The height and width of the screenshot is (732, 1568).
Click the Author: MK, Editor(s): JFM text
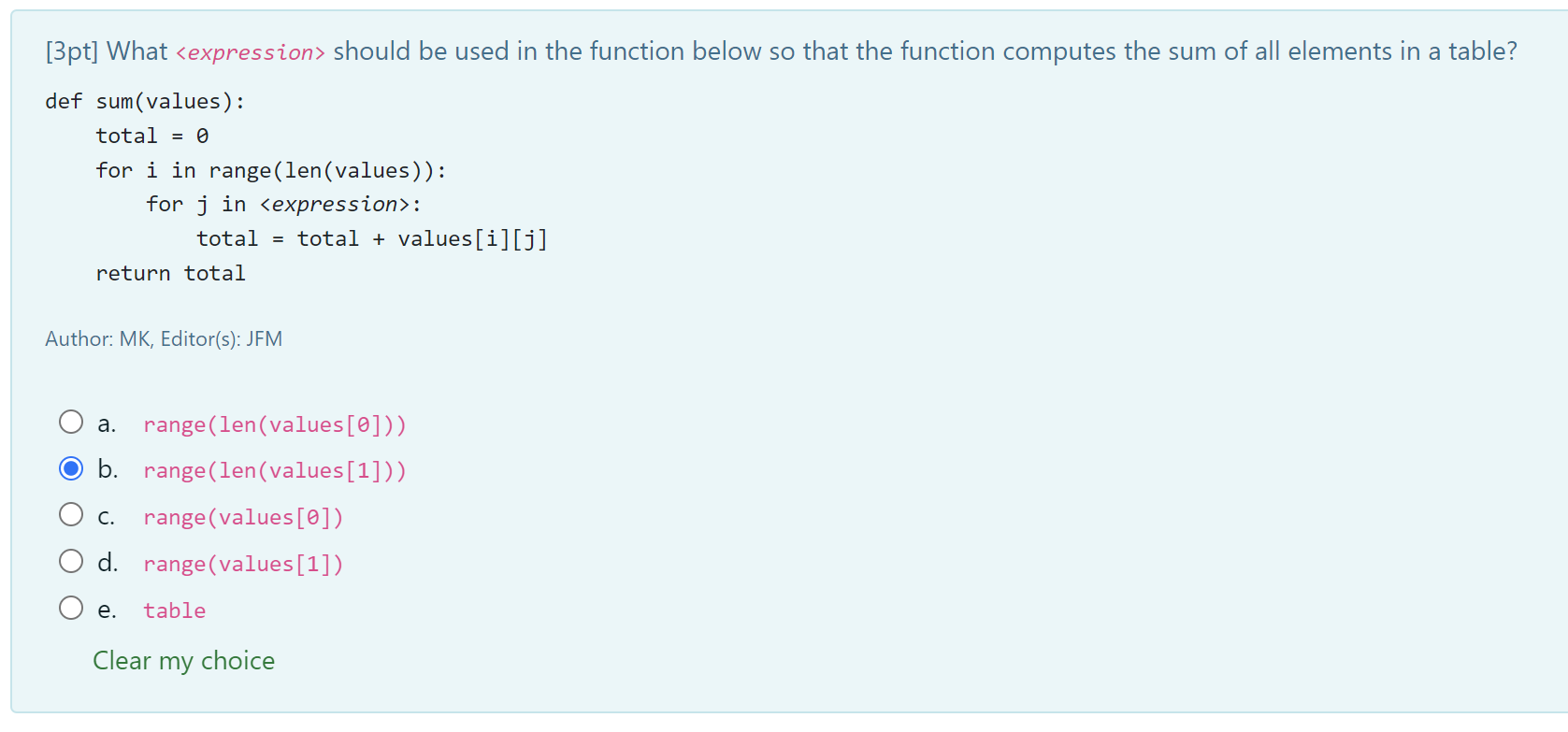click(165, 338)
